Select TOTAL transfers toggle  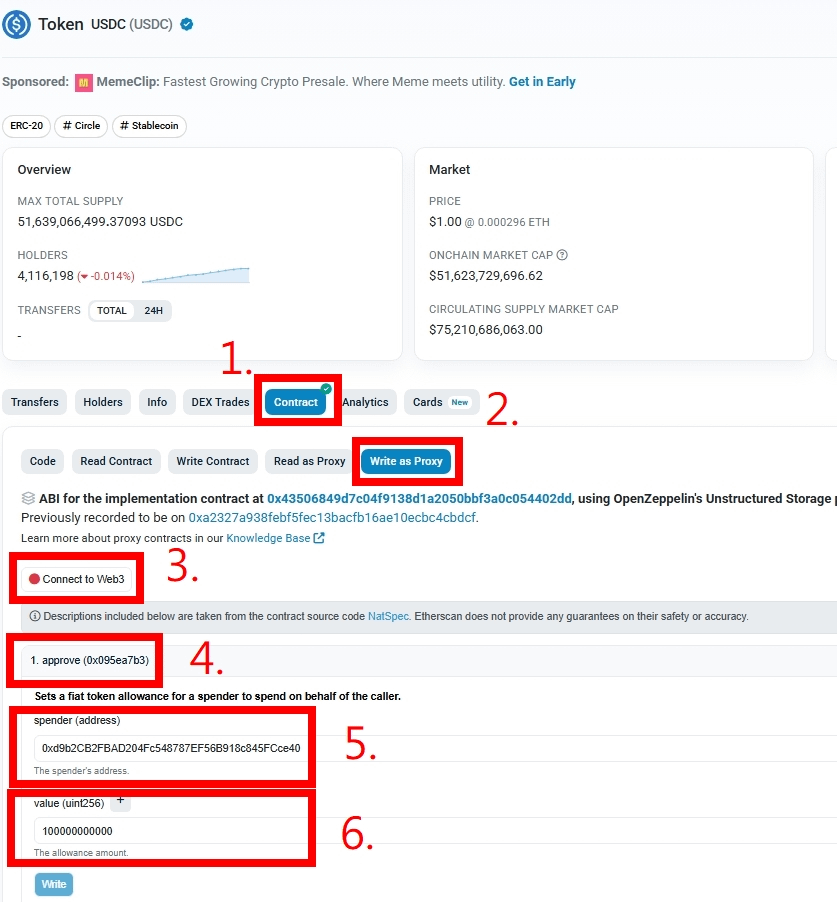click(112, 311)
